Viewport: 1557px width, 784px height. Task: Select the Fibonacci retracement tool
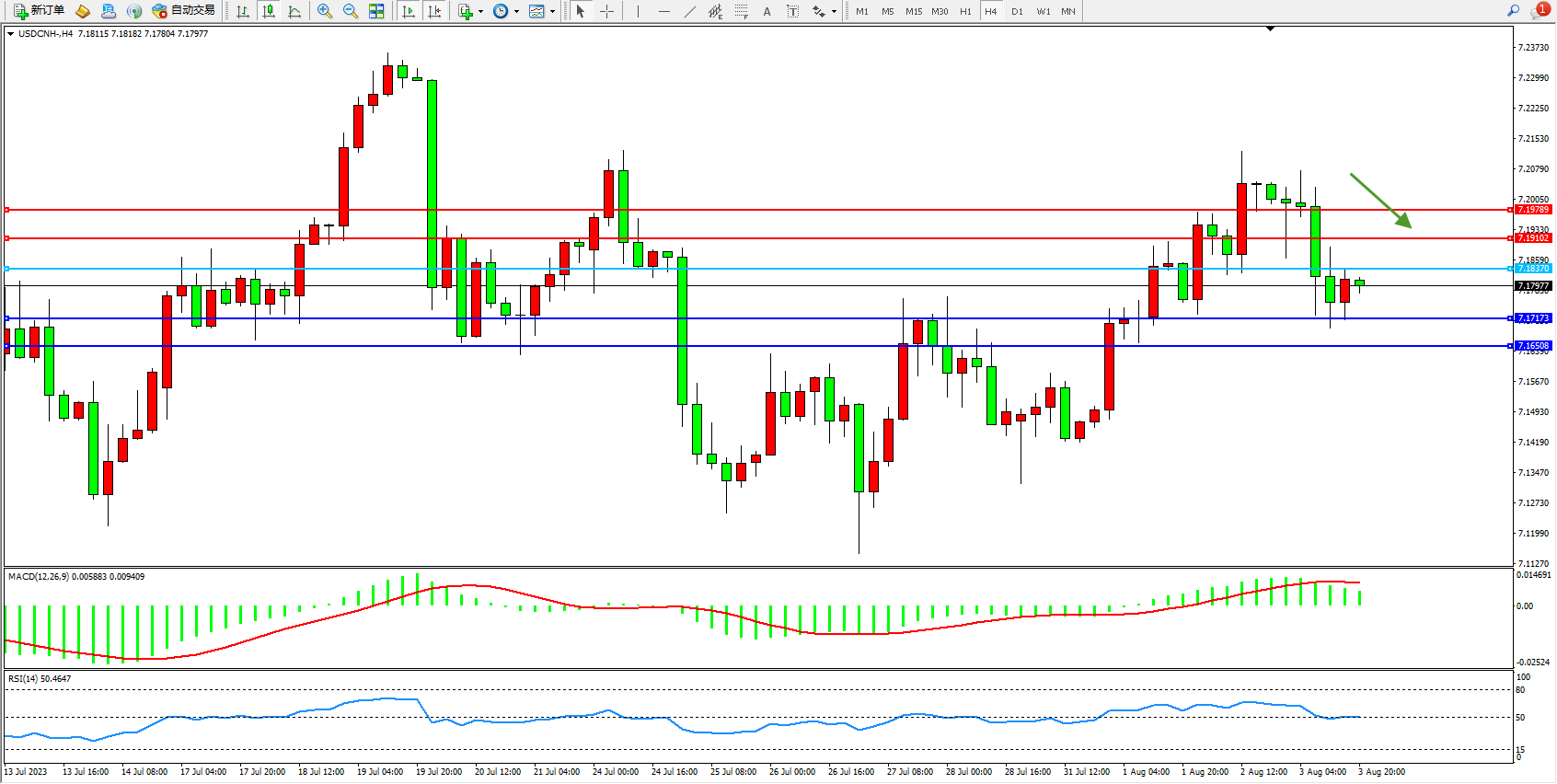tap(741, 11)
